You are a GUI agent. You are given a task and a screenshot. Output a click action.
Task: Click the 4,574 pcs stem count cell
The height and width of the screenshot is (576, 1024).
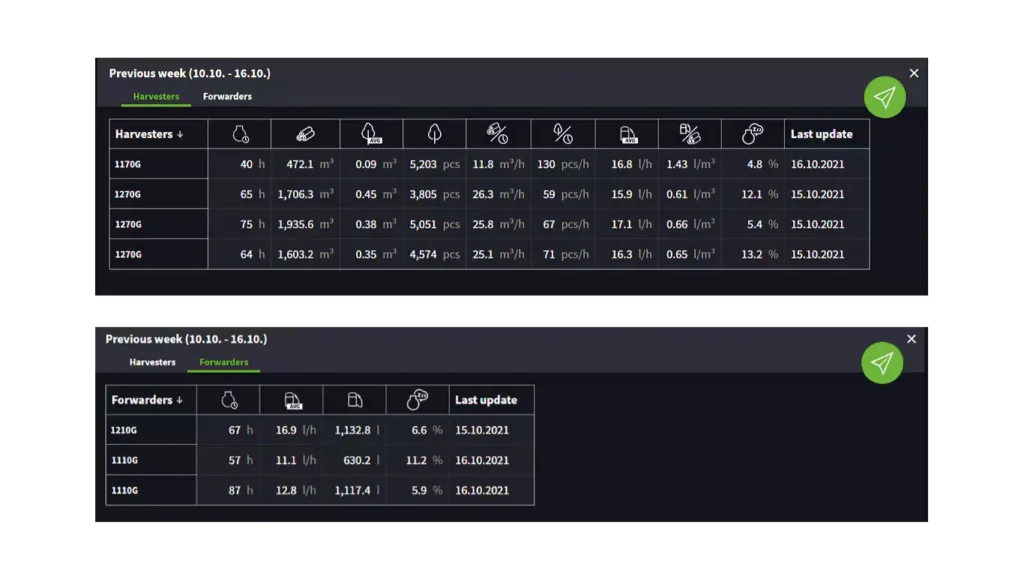point(434,254)
